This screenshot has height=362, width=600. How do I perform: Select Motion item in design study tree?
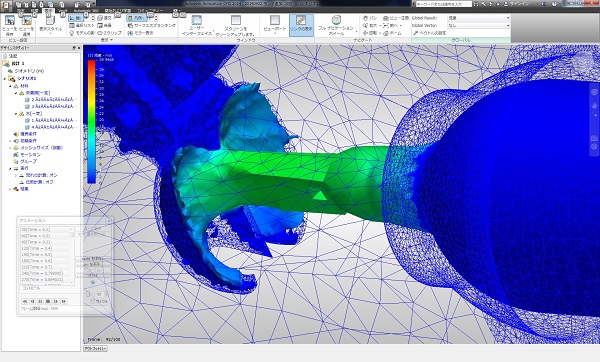point(30,155)
